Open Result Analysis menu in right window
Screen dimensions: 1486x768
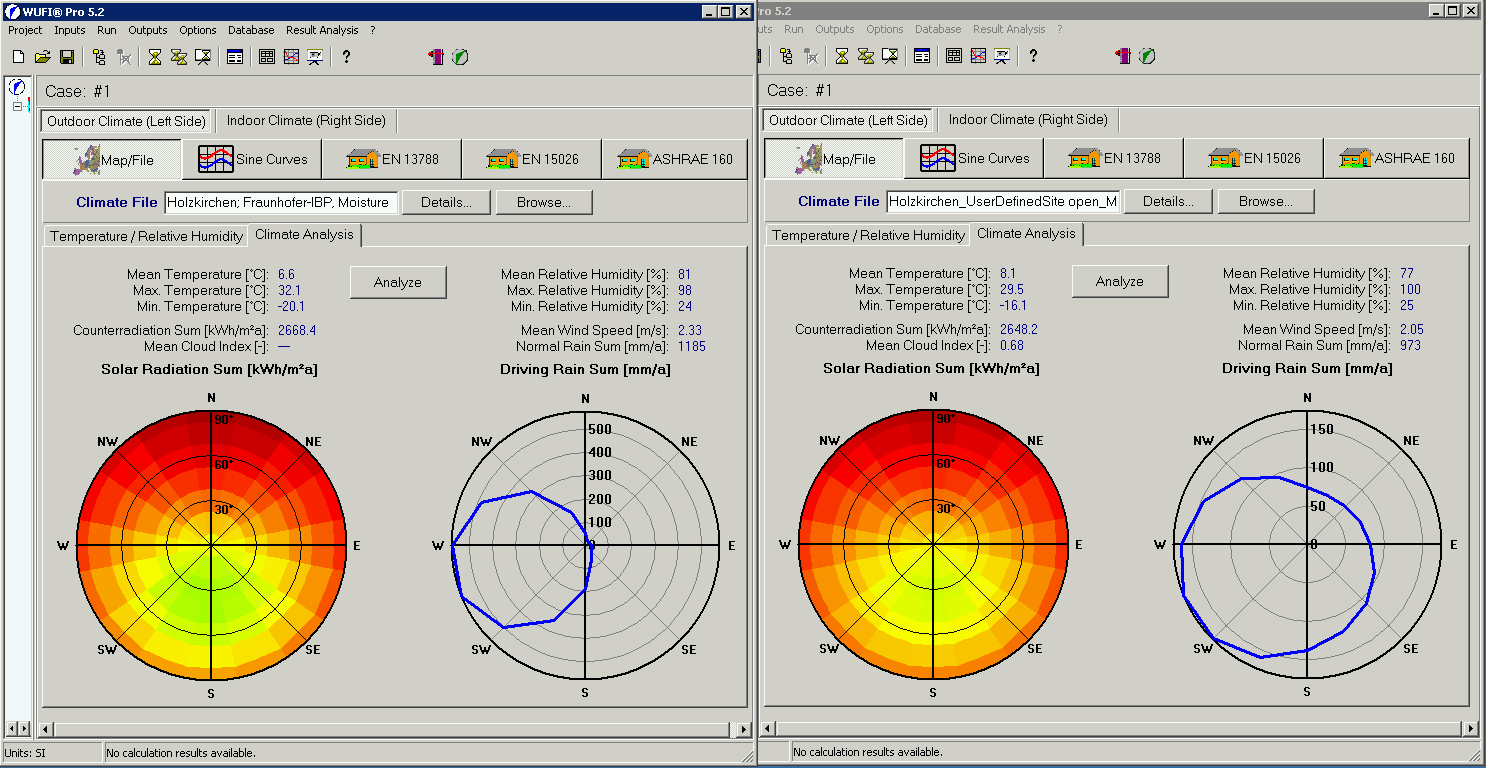[1015, 30]
